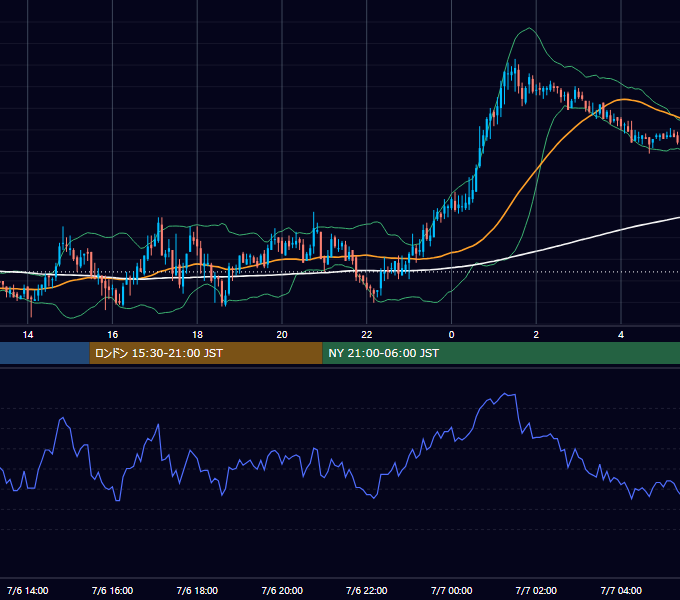Click the 14 hour label on price chart axis

coord(28,335)
